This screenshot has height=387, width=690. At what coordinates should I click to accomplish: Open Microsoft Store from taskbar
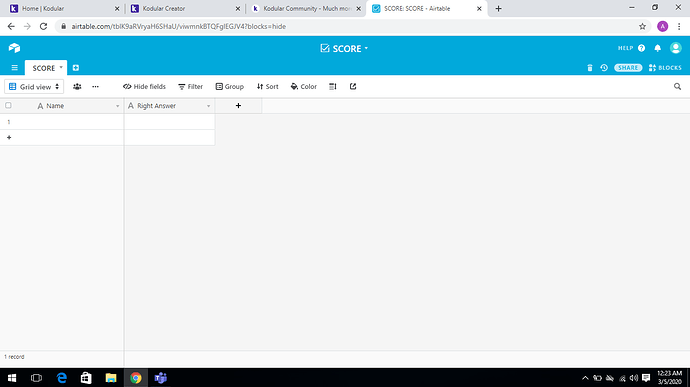coord(86,378)
